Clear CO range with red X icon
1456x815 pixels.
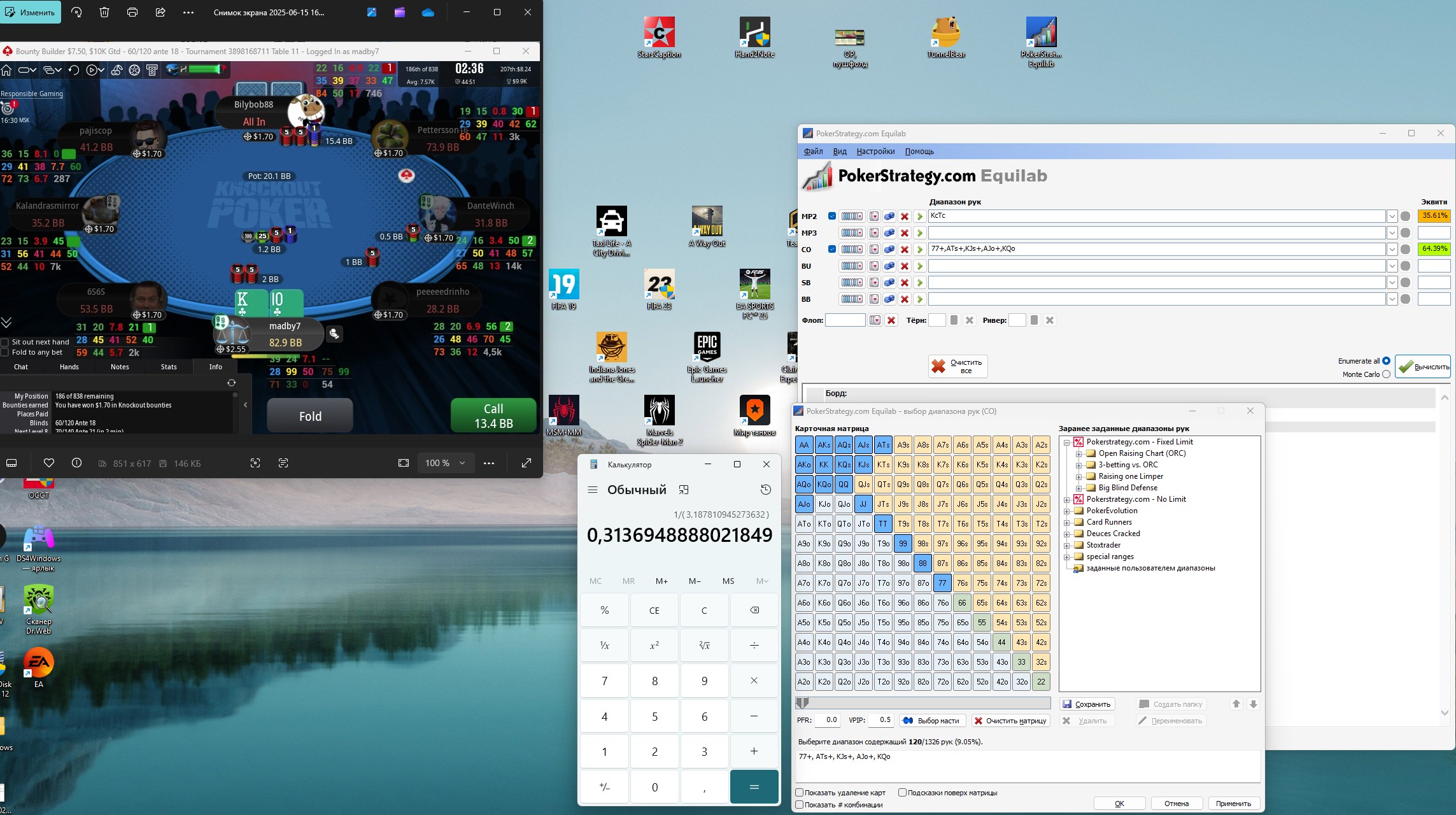point(904,250)
